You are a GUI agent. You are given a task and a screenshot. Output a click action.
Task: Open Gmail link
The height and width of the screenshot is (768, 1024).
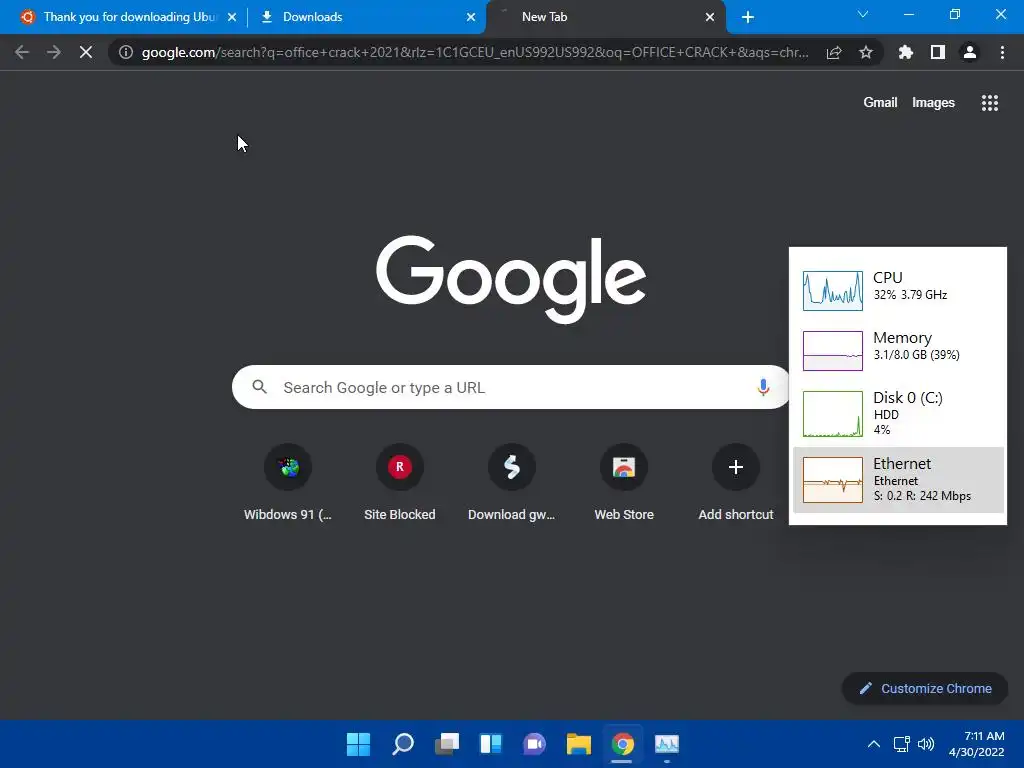(880, 103)
